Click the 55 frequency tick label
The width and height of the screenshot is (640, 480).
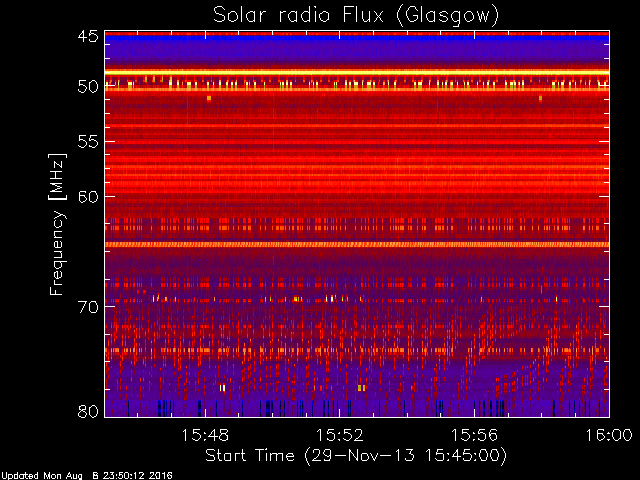[88, 142]
